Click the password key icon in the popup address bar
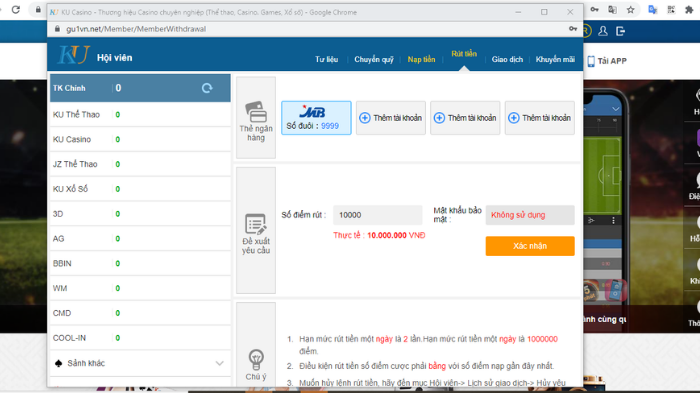Image resolution: width=700 pixels, height=393 pixels. pyautogui.click(x=573, y=29)
